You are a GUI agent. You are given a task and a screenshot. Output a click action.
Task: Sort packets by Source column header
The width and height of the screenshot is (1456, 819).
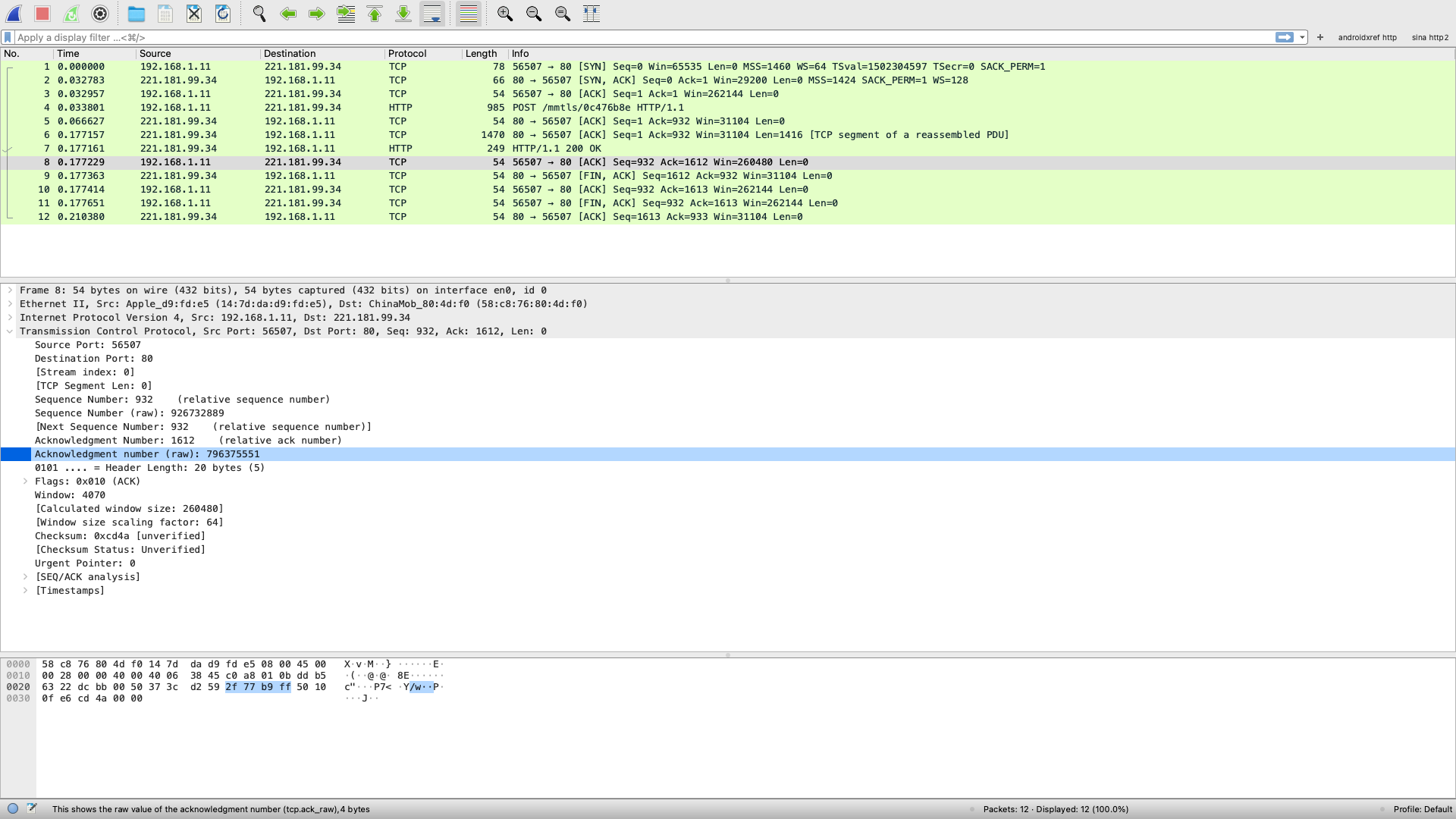coord(198,54)
